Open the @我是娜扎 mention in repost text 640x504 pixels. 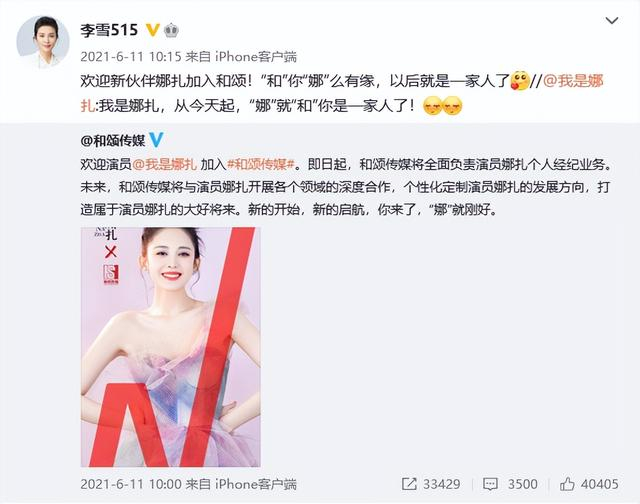(x=573, y=81)
